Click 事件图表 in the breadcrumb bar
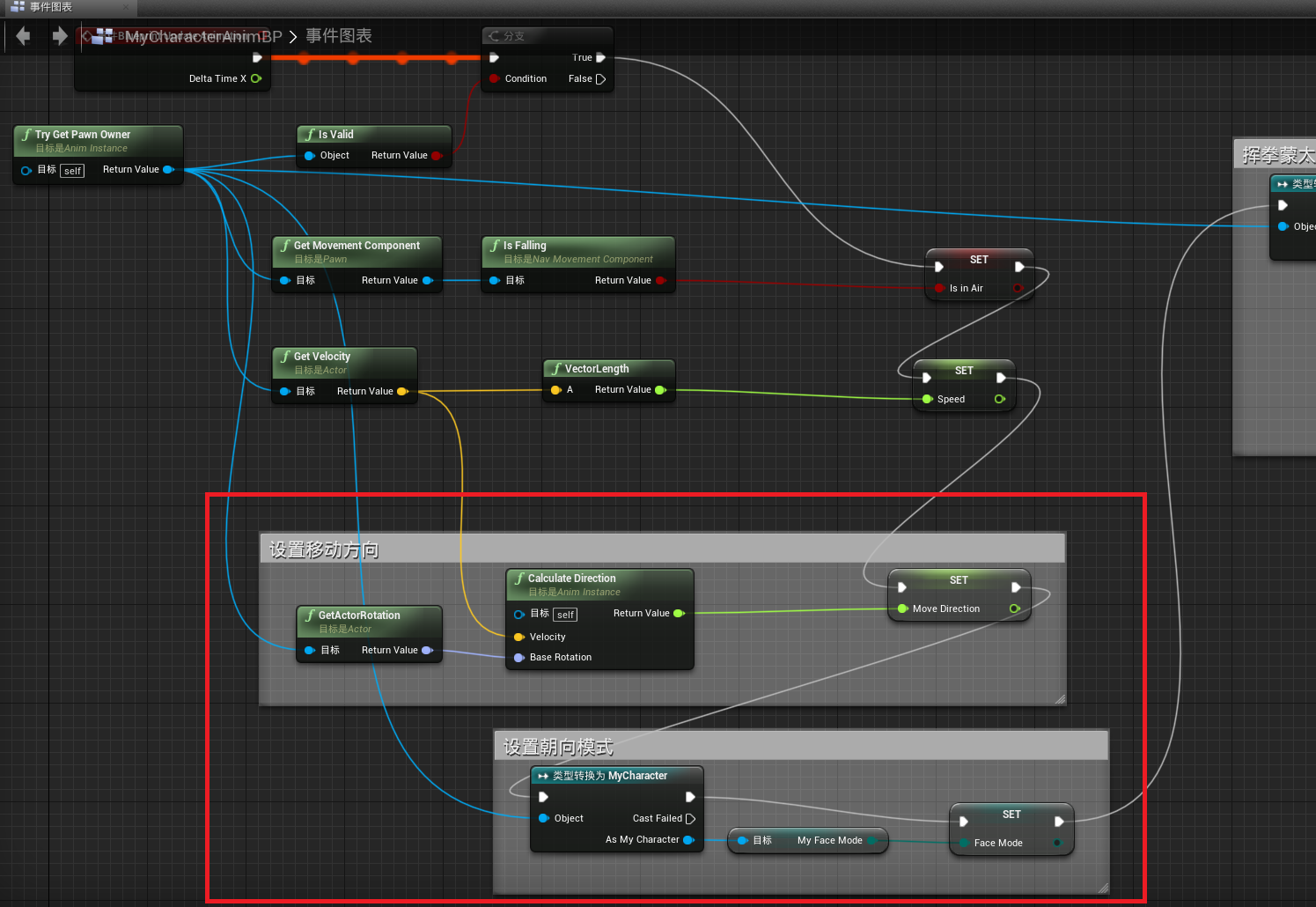The width and height of the screenshot is (1316, 907). click(339, 36)
